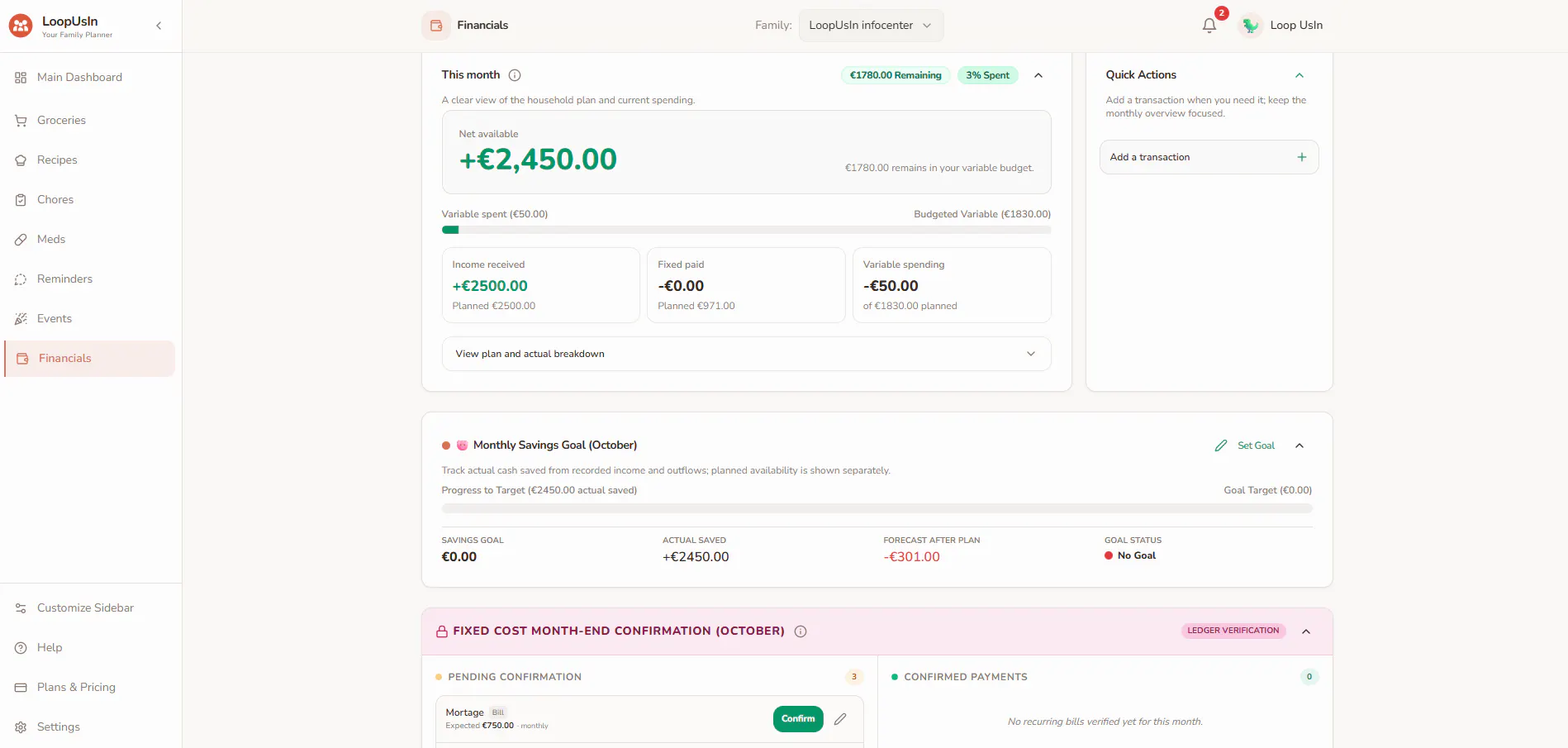This screenshot has height=748, width=1568.
Task: Click the info icon next to This month
Action: click(515, 75)
